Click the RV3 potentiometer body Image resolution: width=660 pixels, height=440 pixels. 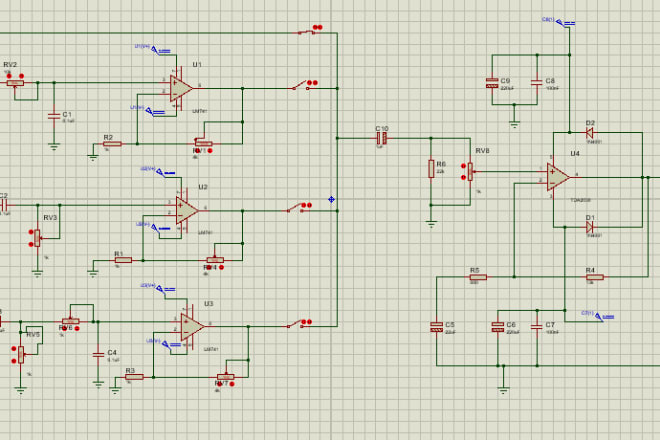point(37,238)
